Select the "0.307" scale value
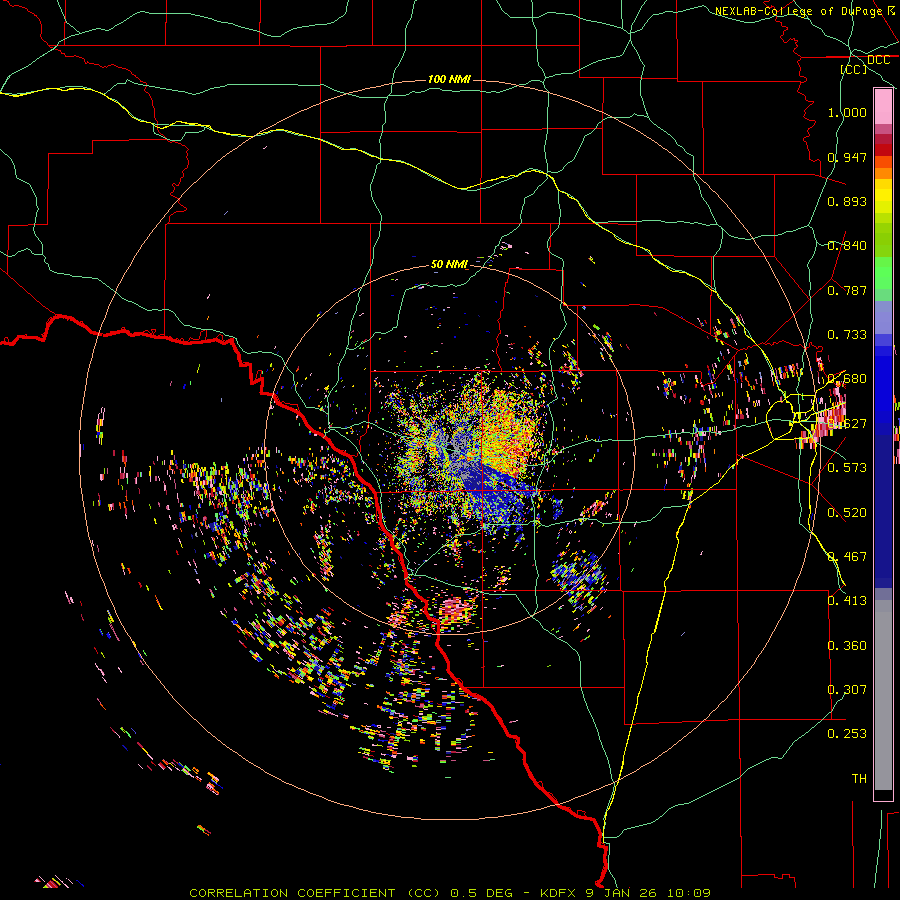The width and height of the screenshot is (900, 900). point(847,690)
